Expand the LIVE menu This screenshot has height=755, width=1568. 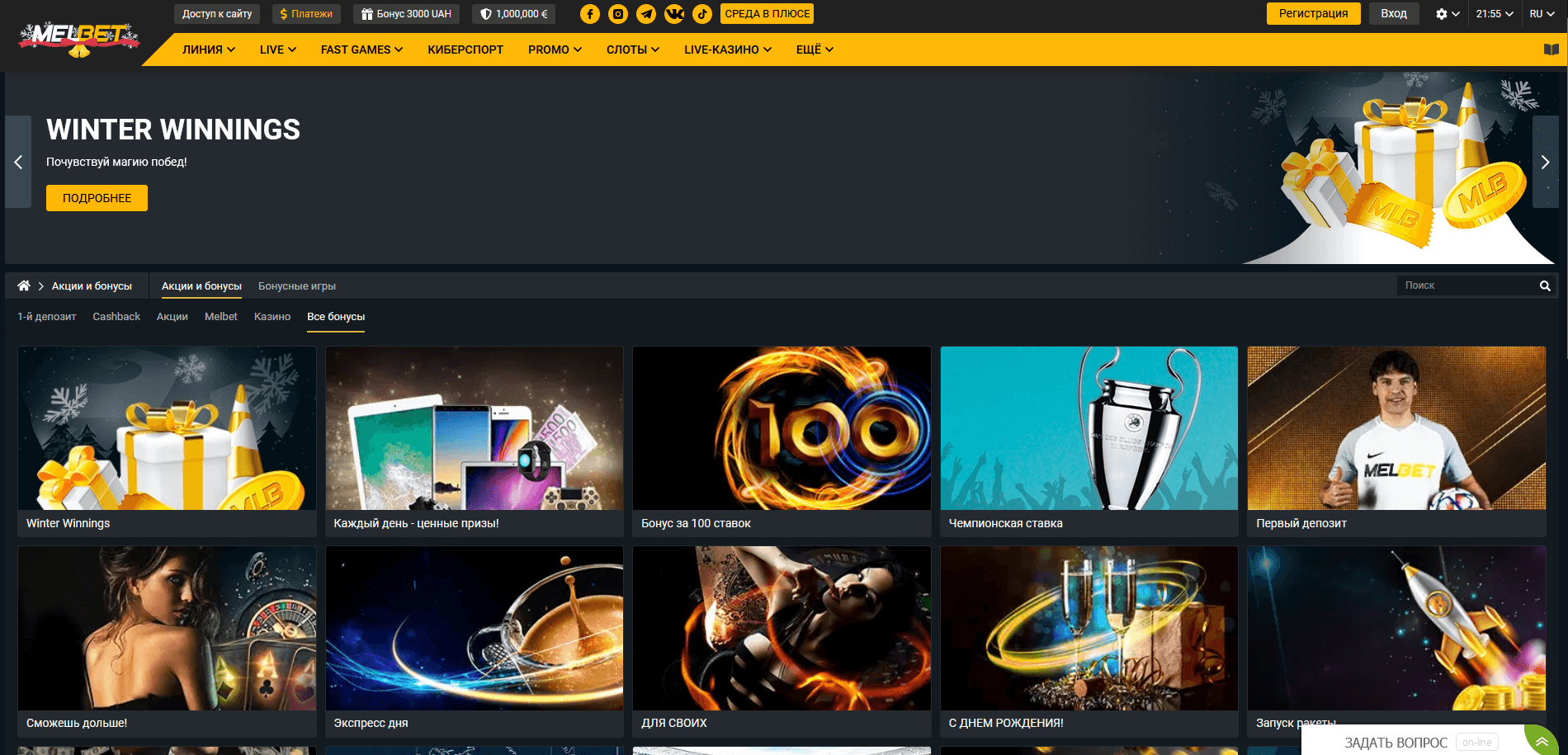pyautogui.click(x=278, y=50)
